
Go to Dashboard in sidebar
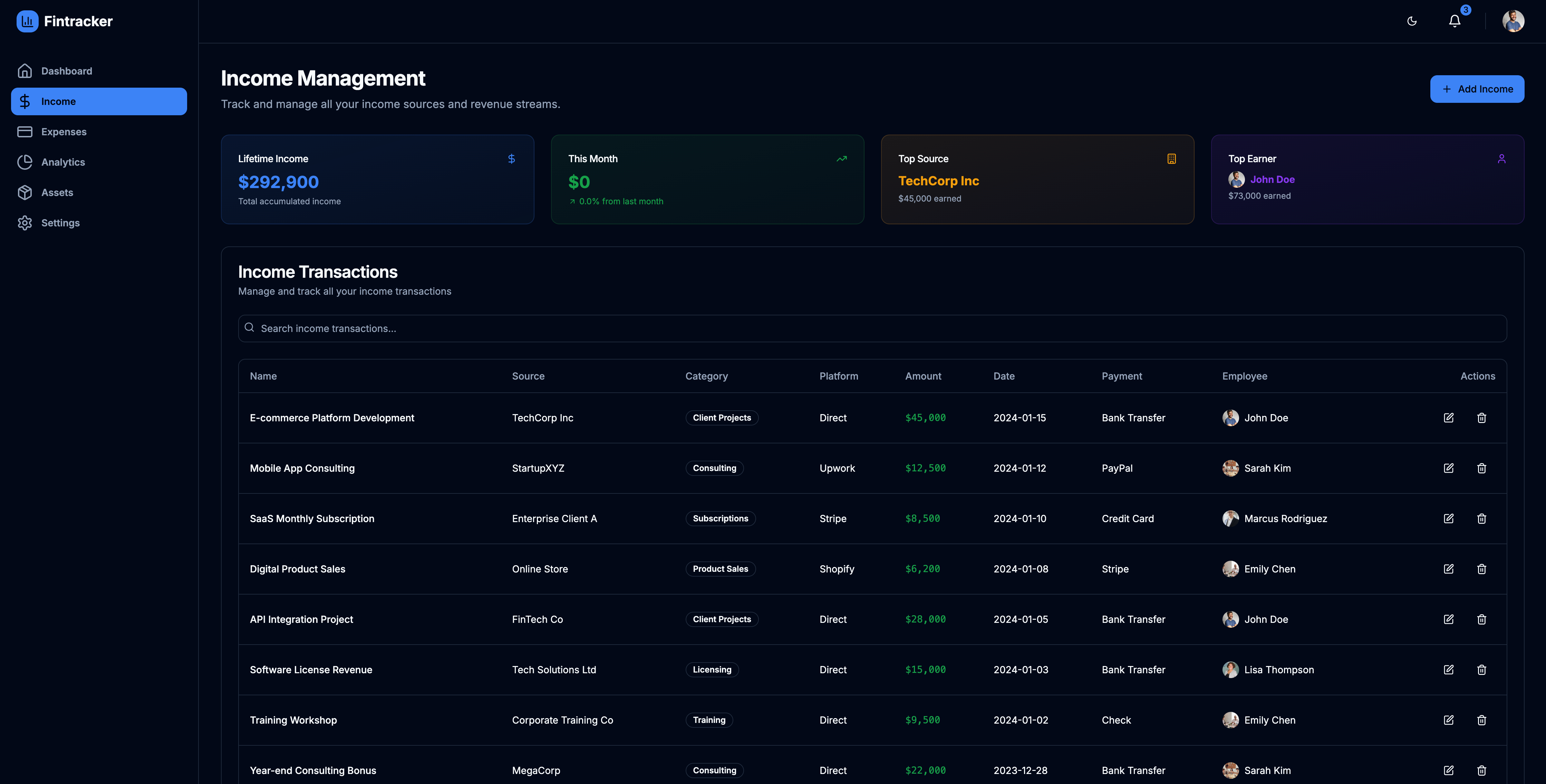click(x=66, y=71)
